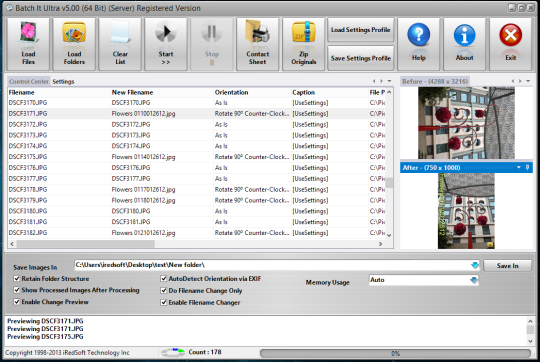Viewport: 540px width, 362px height.
Task: Uncheck Do Filename Change Only
Action: tap(164, 290)
